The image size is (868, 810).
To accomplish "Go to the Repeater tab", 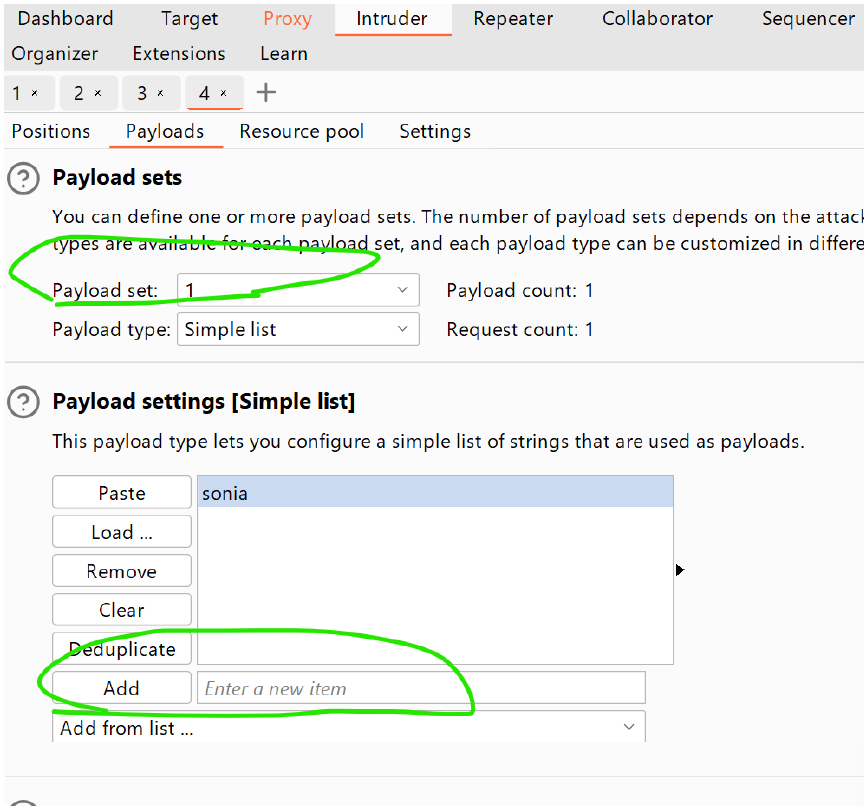I will (x=513, y=18).
